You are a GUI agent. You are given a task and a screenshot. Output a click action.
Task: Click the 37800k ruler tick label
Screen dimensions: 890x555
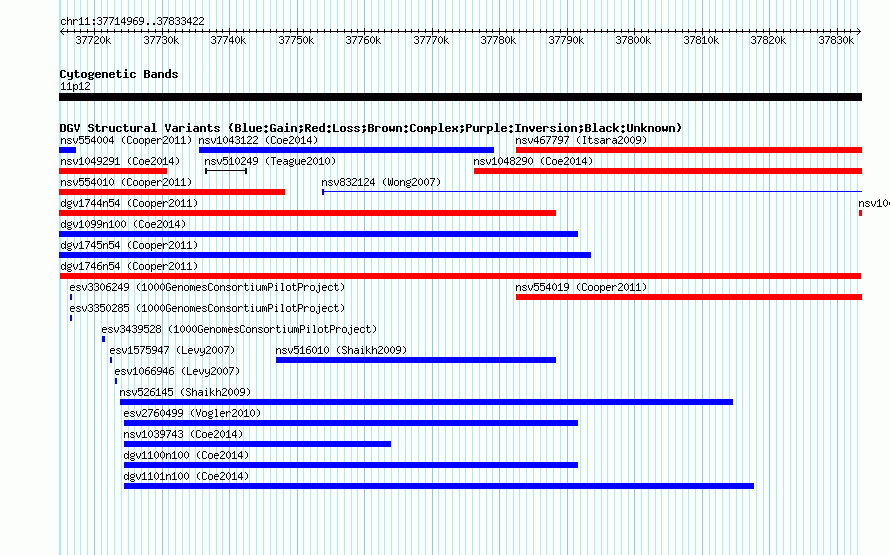(633, 40)
